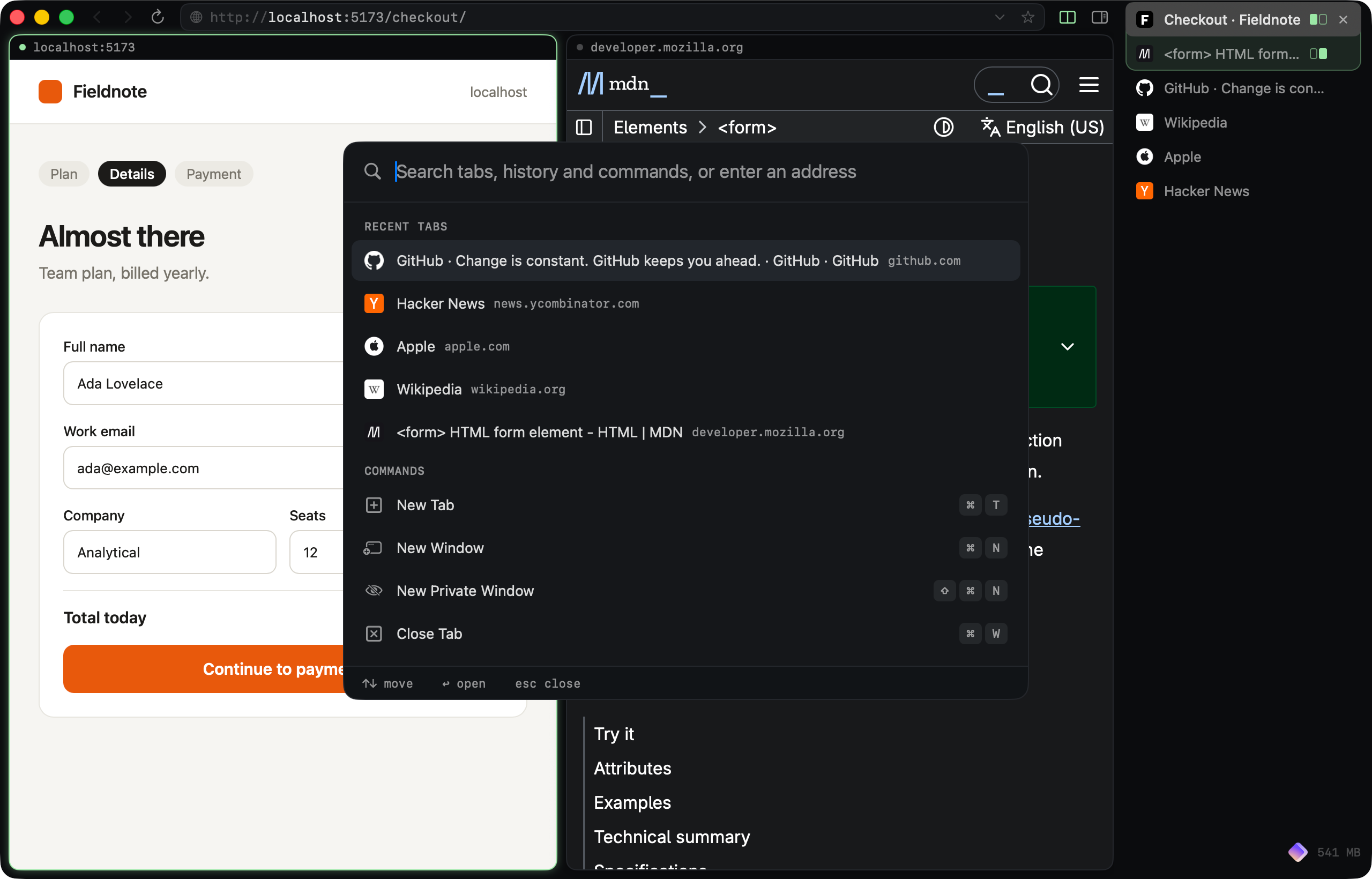This screenshot has height=879, width=1372.
Task: Click the Full name input field
Action: coord(203,383)
